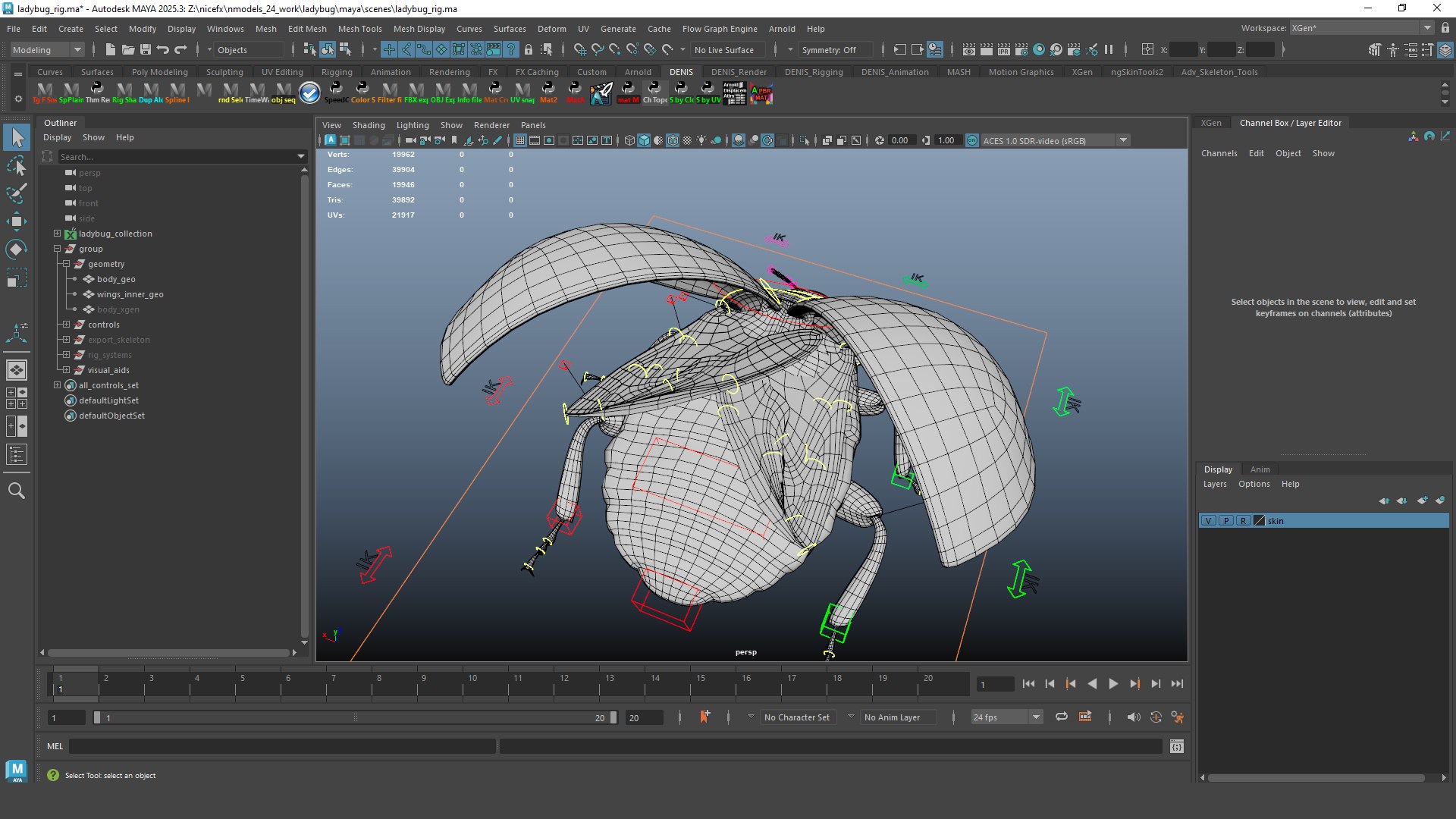Click step back one frame button
This screenshot has width=1456, height=819.
pos(1050,684)
